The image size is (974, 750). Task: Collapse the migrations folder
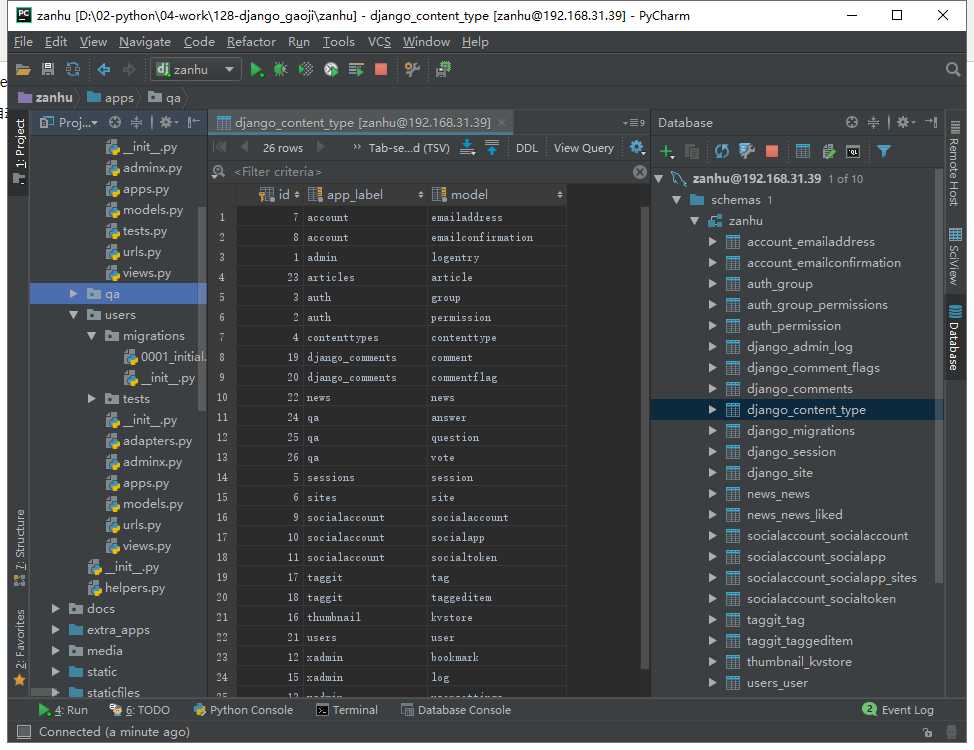click(91, 336)
